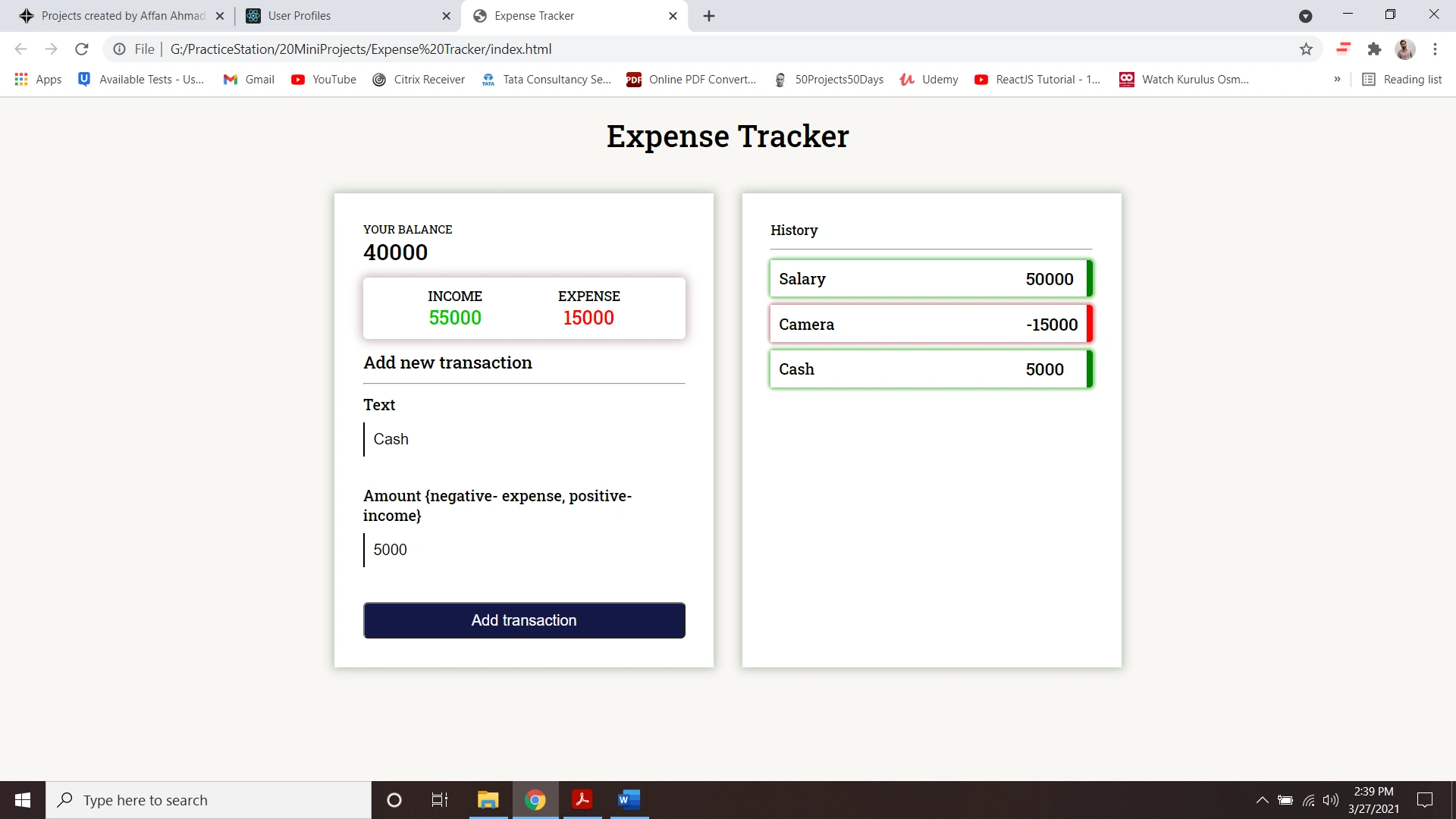The height and width of the screenshot is (819, 1456).
Task: Expand the hidden bookmarks overflow chevron
Action: tap(1337, 79)
